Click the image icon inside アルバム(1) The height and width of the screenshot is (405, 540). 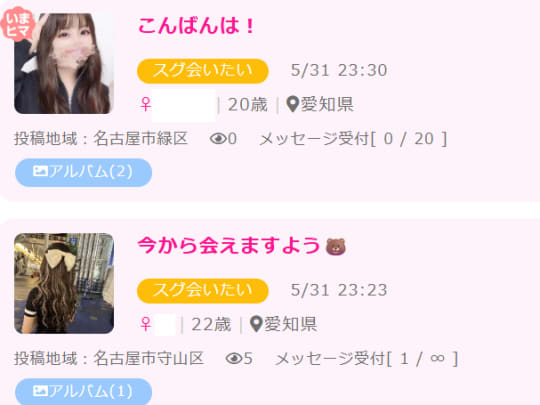click(x=40, y=391)
